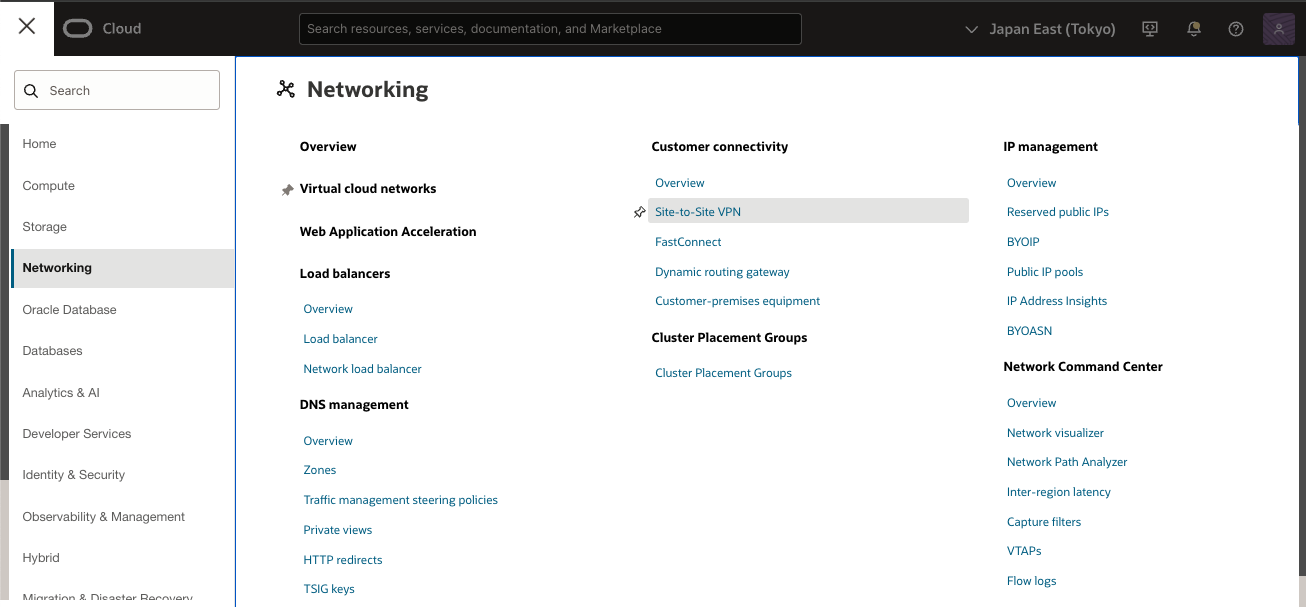The width and height of the screenshot is (1306, 607).
Task: Unpin Virtual cloud networks pin icon
Action: point(287,189)
